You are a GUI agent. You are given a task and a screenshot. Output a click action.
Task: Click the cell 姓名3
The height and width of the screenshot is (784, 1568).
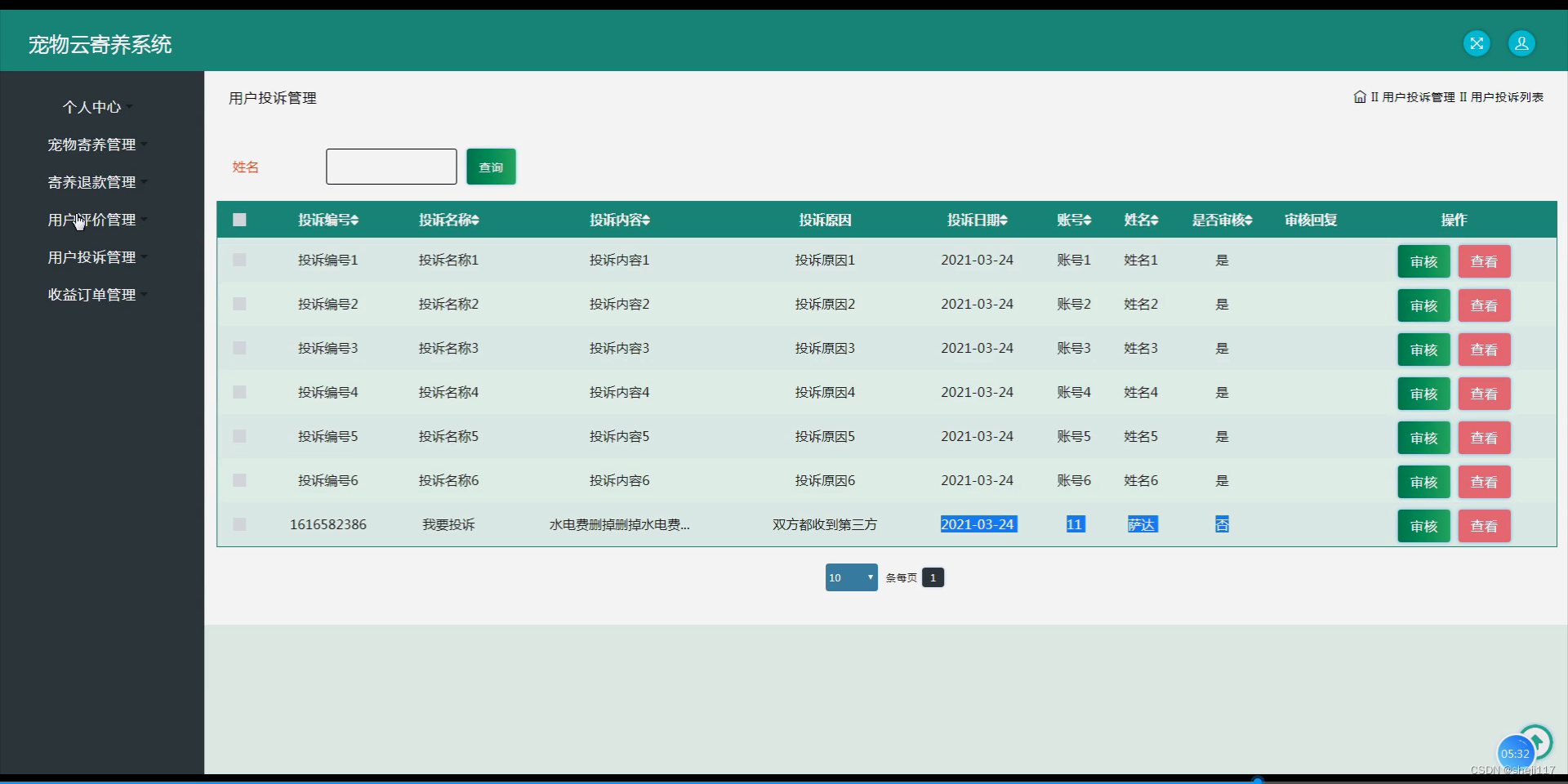coord(1141,348)
